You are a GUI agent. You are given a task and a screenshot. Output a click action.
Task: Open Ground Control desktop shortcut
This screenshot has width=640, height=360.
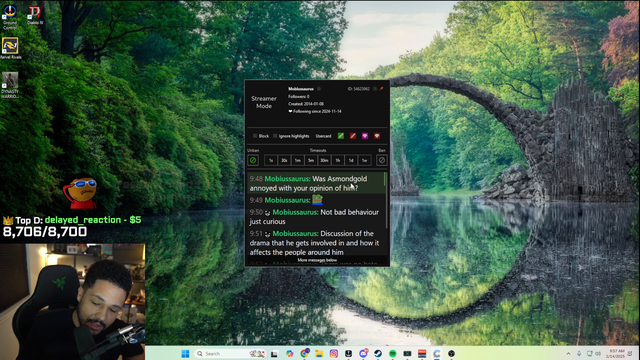click(x=10, y=16)
